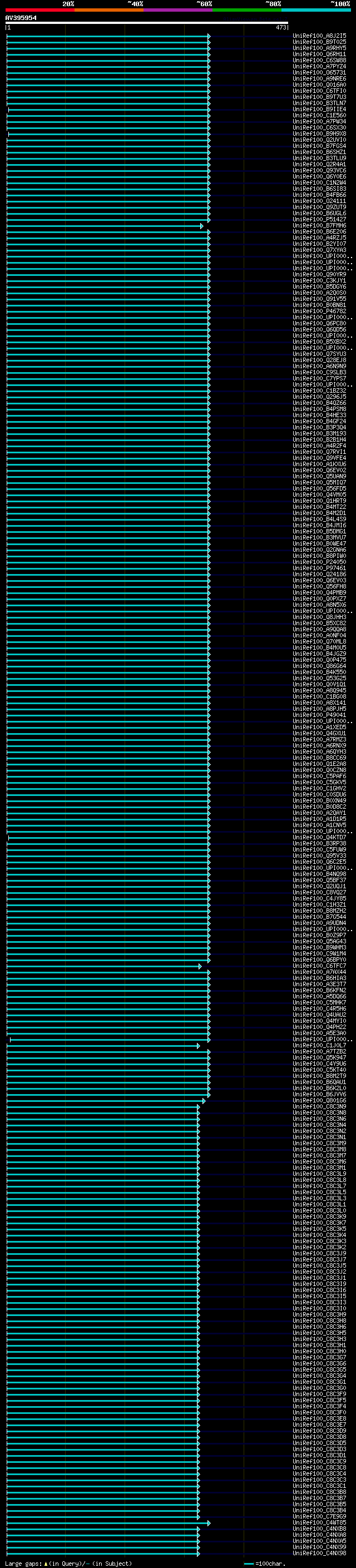Image resolution: width=356 pixels, height=1568 pixels.
Task: Select the UniRef100_C8C3M1 label
Action: pyautogui.click(x=319, y=1168)
